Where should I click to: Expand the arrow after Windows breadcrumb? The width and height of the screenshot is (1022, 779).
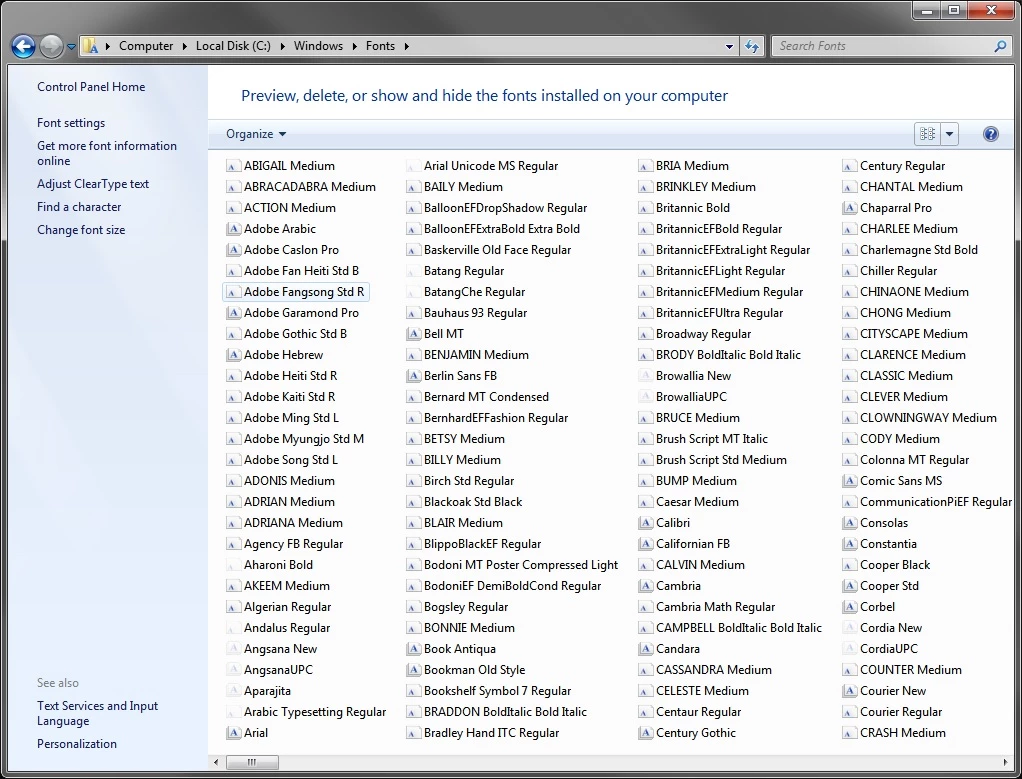tap(355, 46)
